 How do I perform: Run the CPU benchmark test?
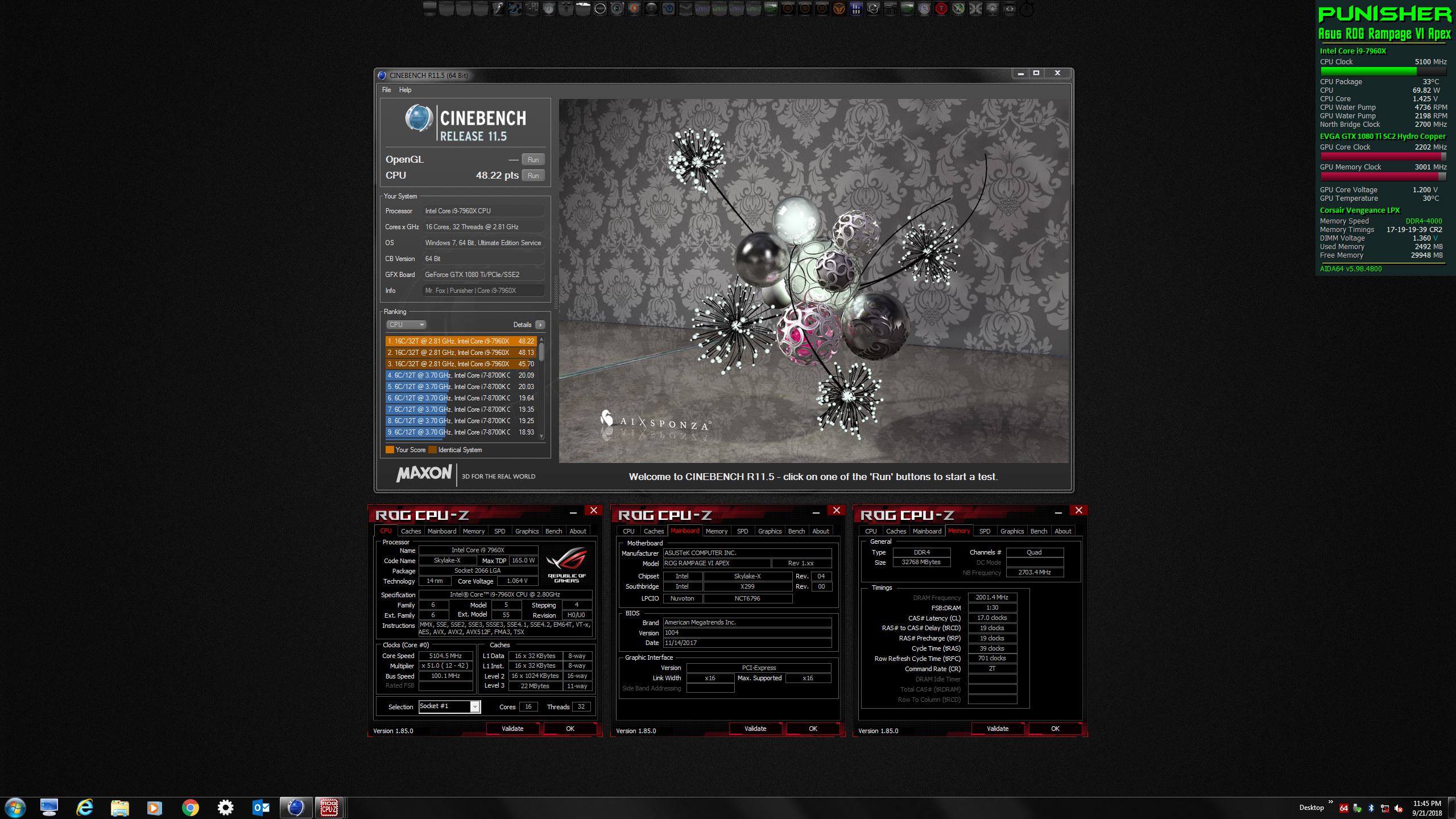click(x=533, y=176)
